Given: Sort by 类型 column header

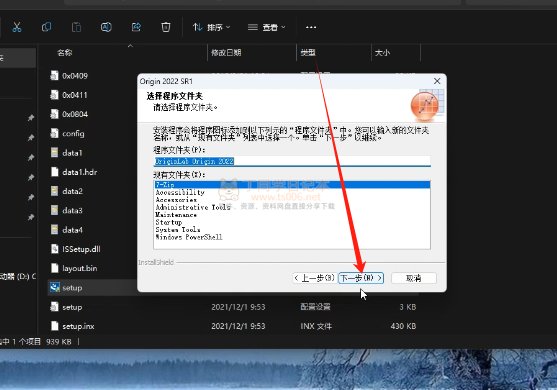Looking at the screenshot, I should [x=308, y=53].
